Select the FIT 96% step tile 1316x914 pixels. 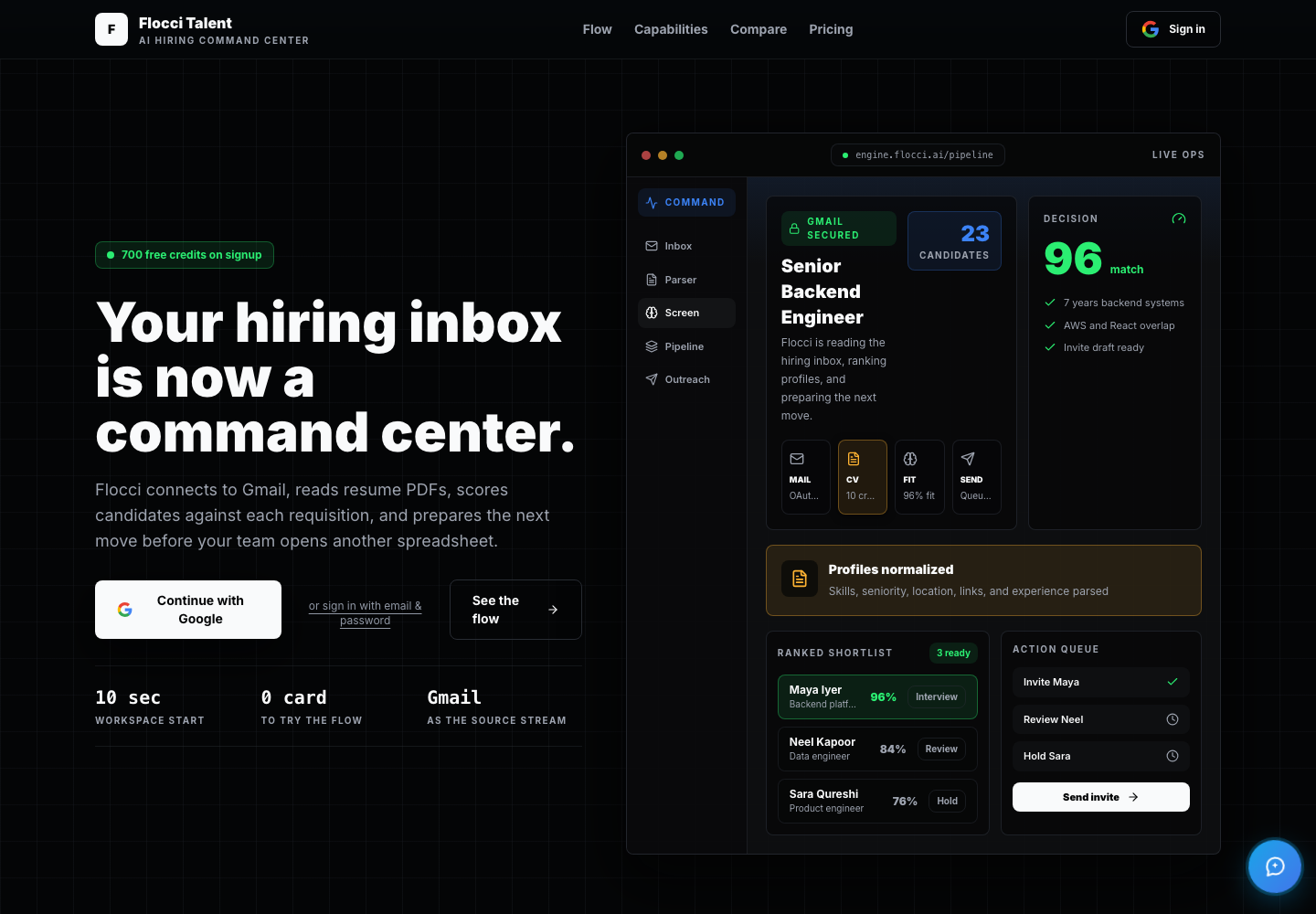click(919, 477)
